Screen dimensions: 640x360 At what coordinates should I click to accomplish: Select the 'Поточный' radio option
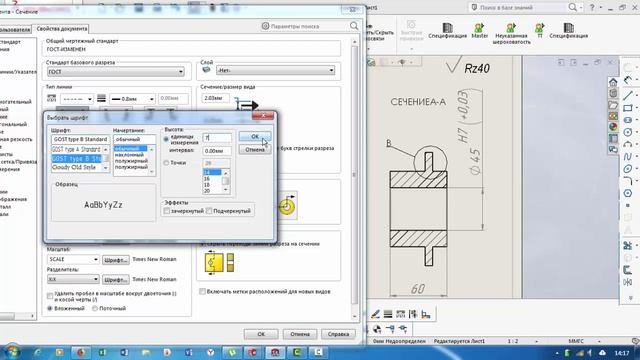pyautogui.click(x=95, y=308)
